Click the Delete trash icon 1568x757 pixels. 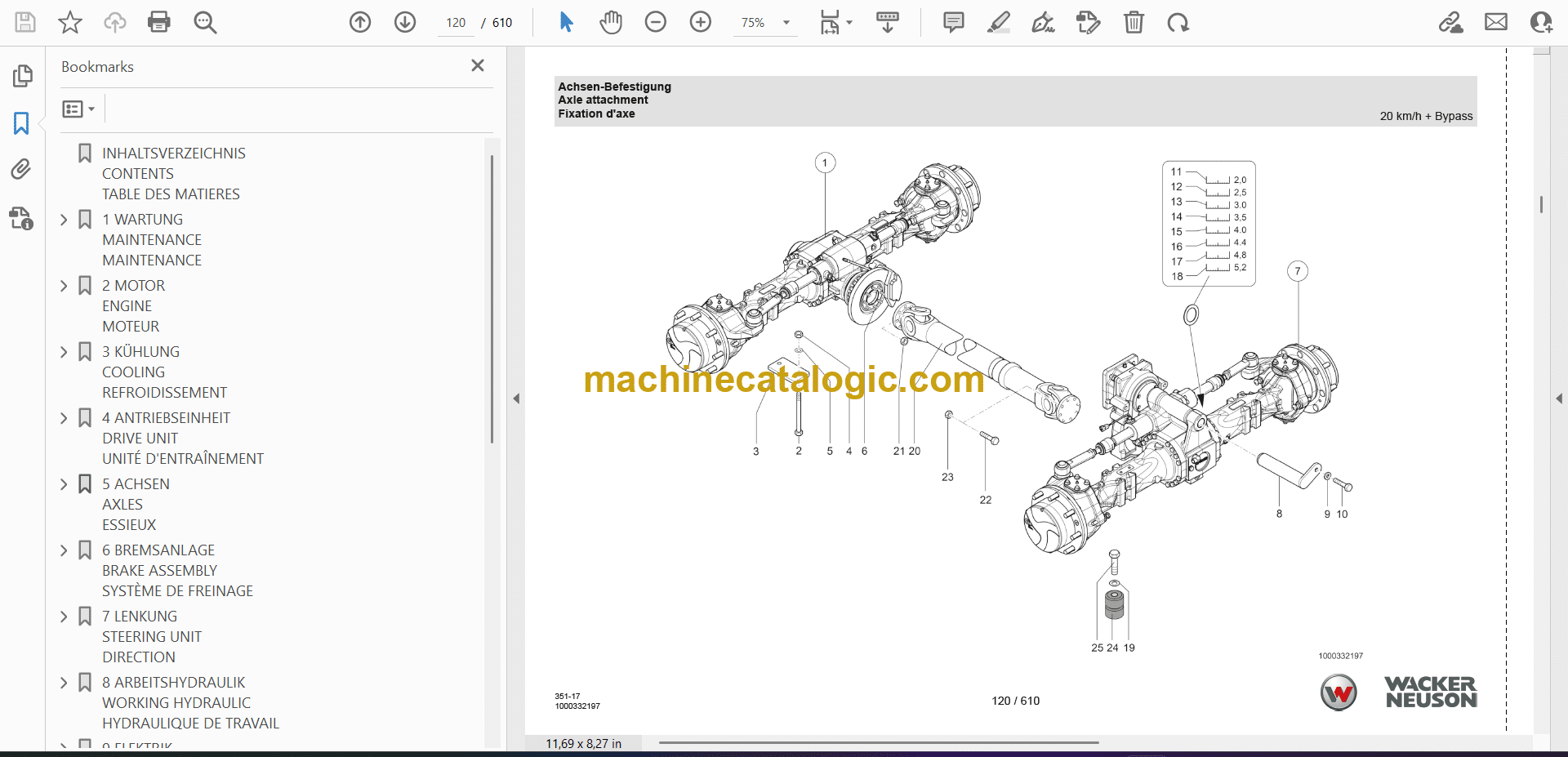pyautogui.click(x=1134, y=22)
